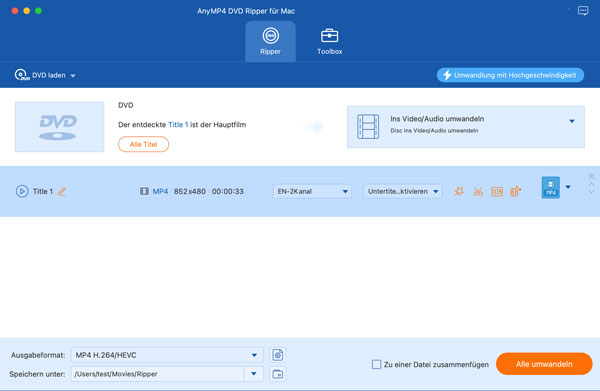Open the feedback chat icon

point(583,11)
